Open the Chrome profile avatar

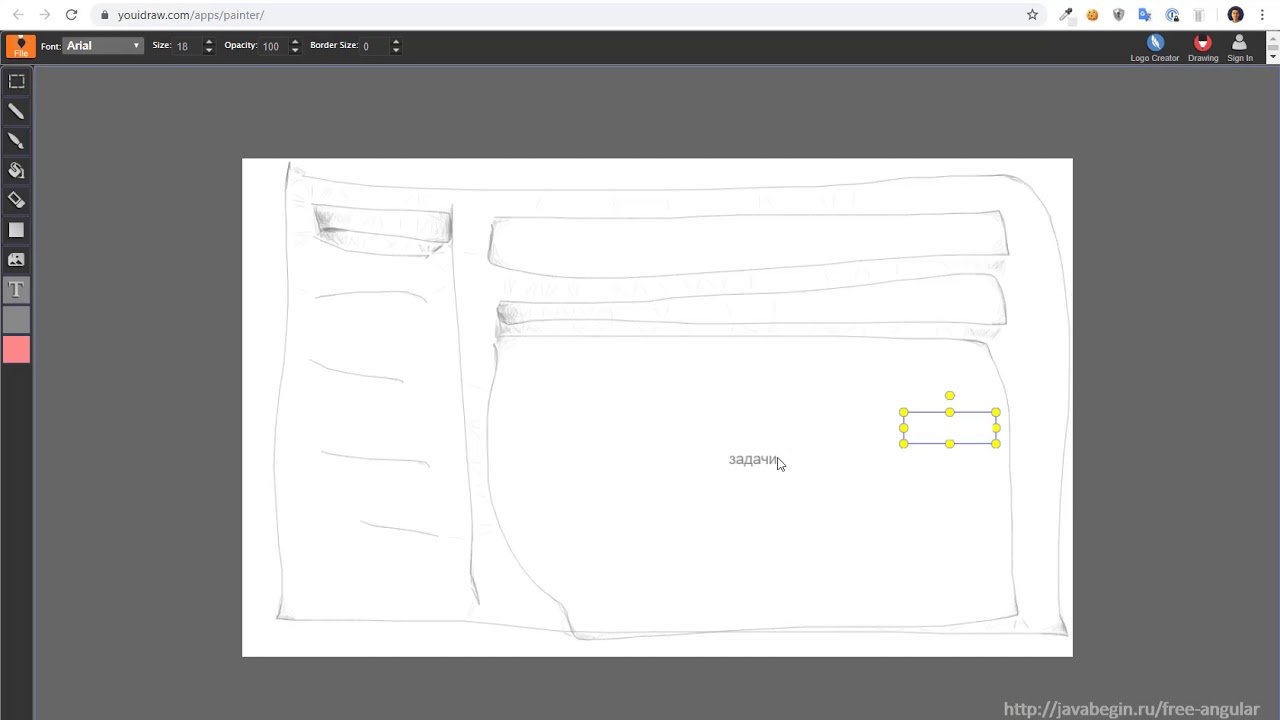point(1235,15)
